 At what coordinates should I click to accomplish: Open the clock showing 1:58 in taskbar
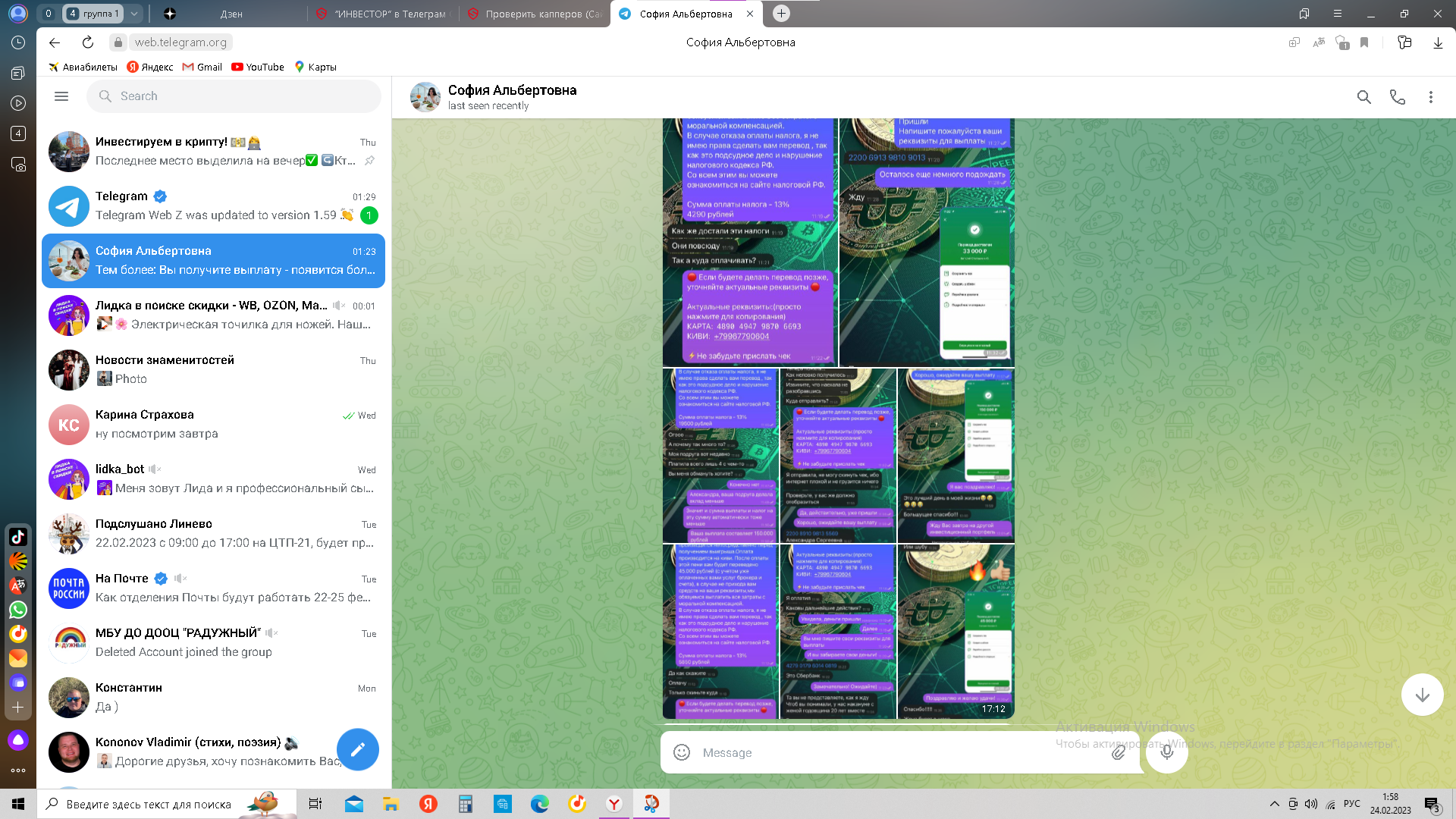point(1390,804)
